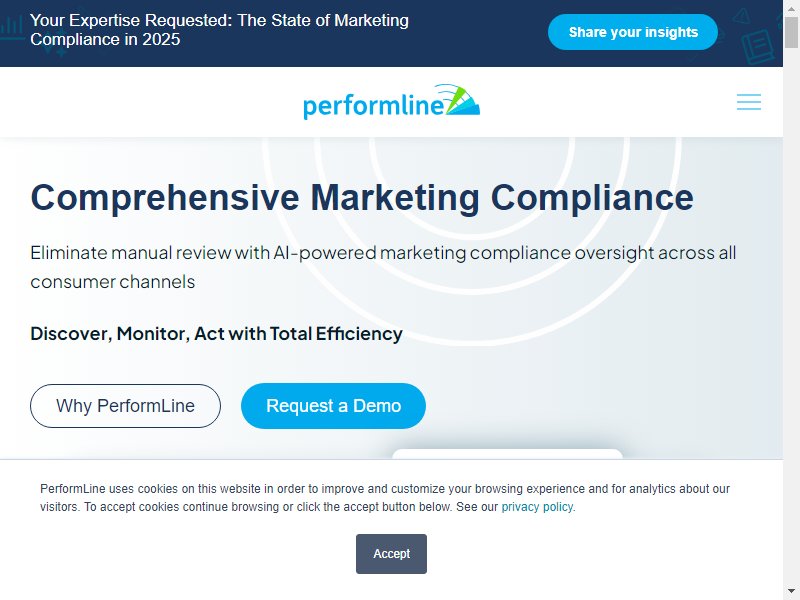
Task: Open the hamburger navigation menu
Action: tap(748, 102)
